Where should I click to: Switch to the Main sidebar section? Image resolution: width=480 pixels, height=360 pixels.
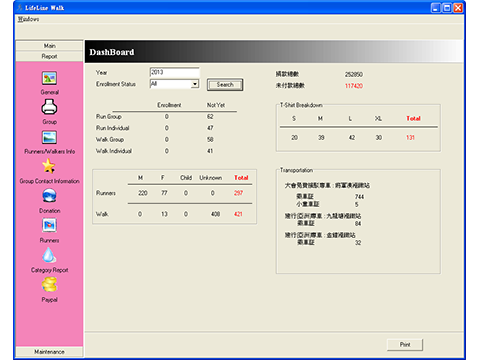tap(49, 46)
